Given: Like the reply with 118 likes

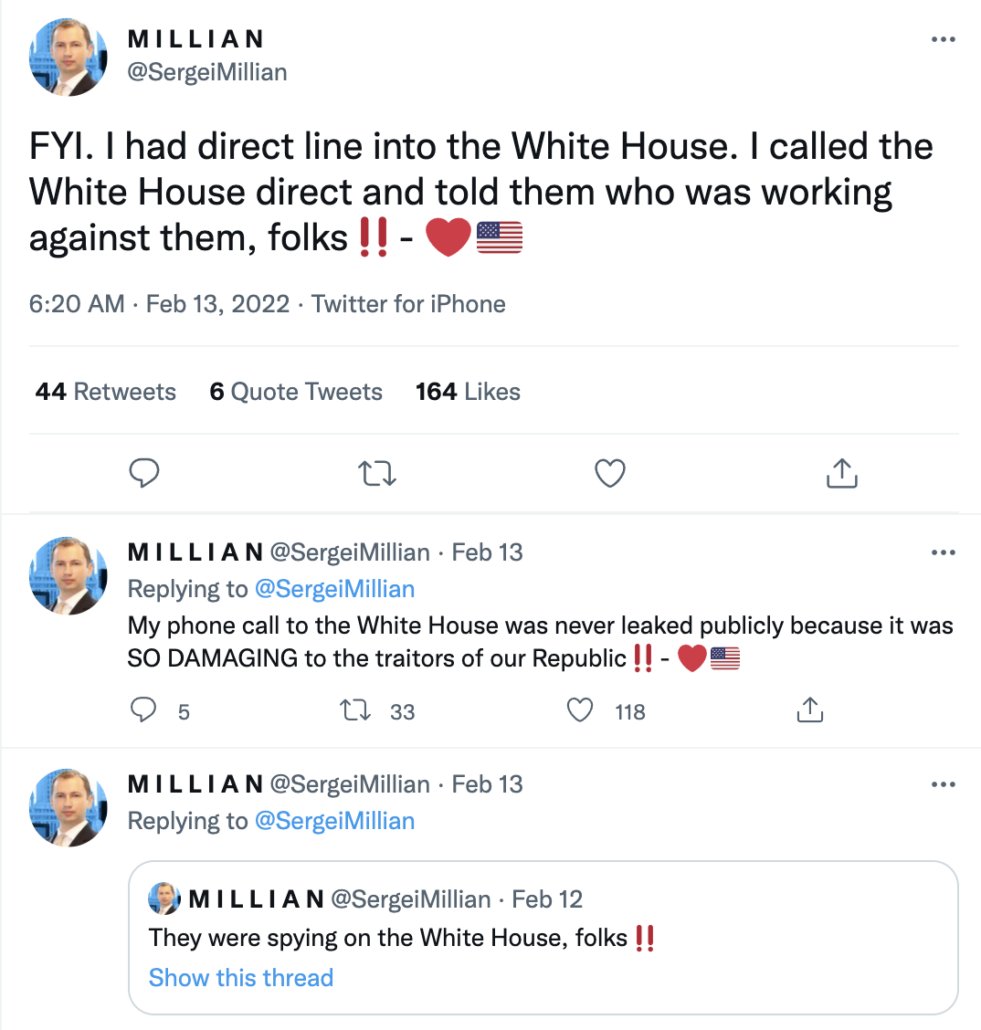Looking at the screenshot, I should 581,711.
